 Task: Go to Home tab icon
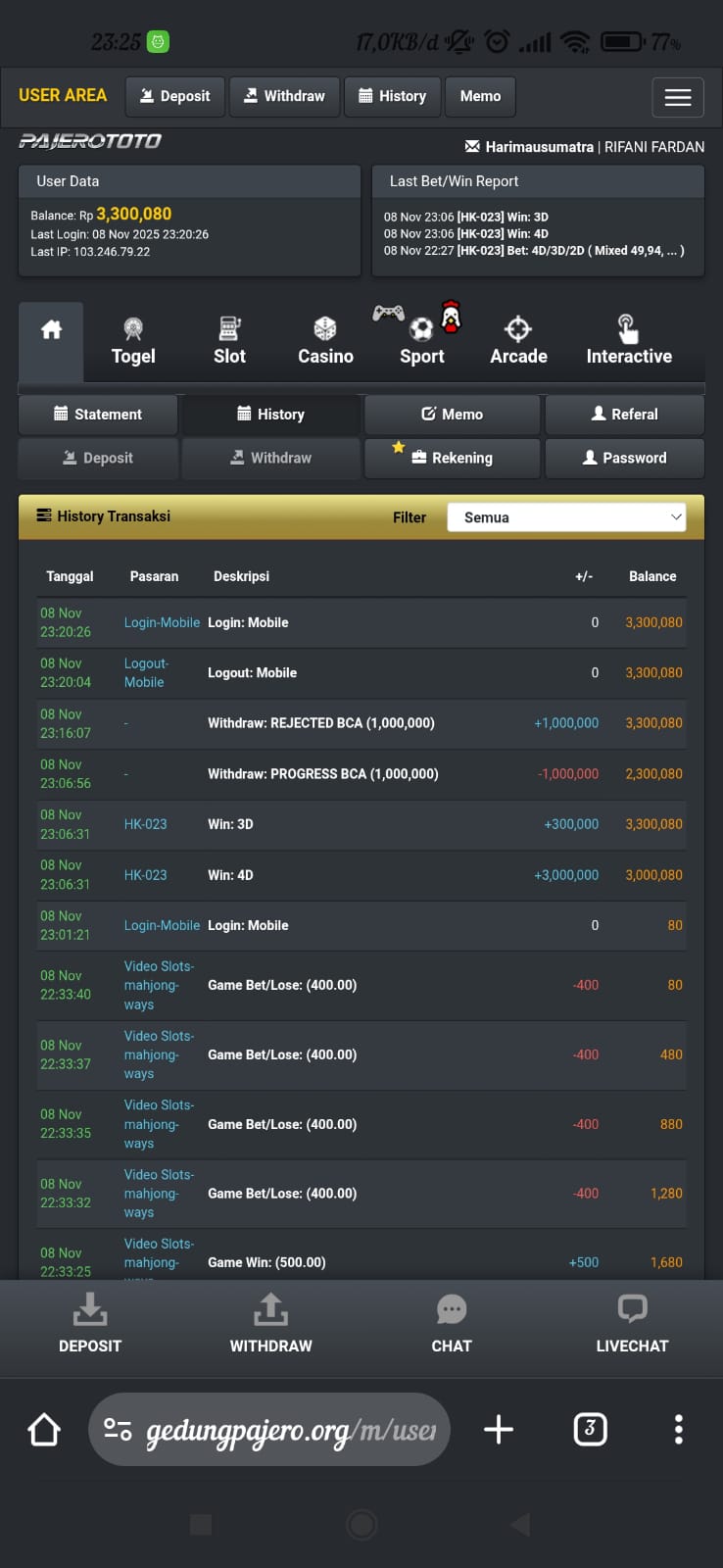(51, 330)
